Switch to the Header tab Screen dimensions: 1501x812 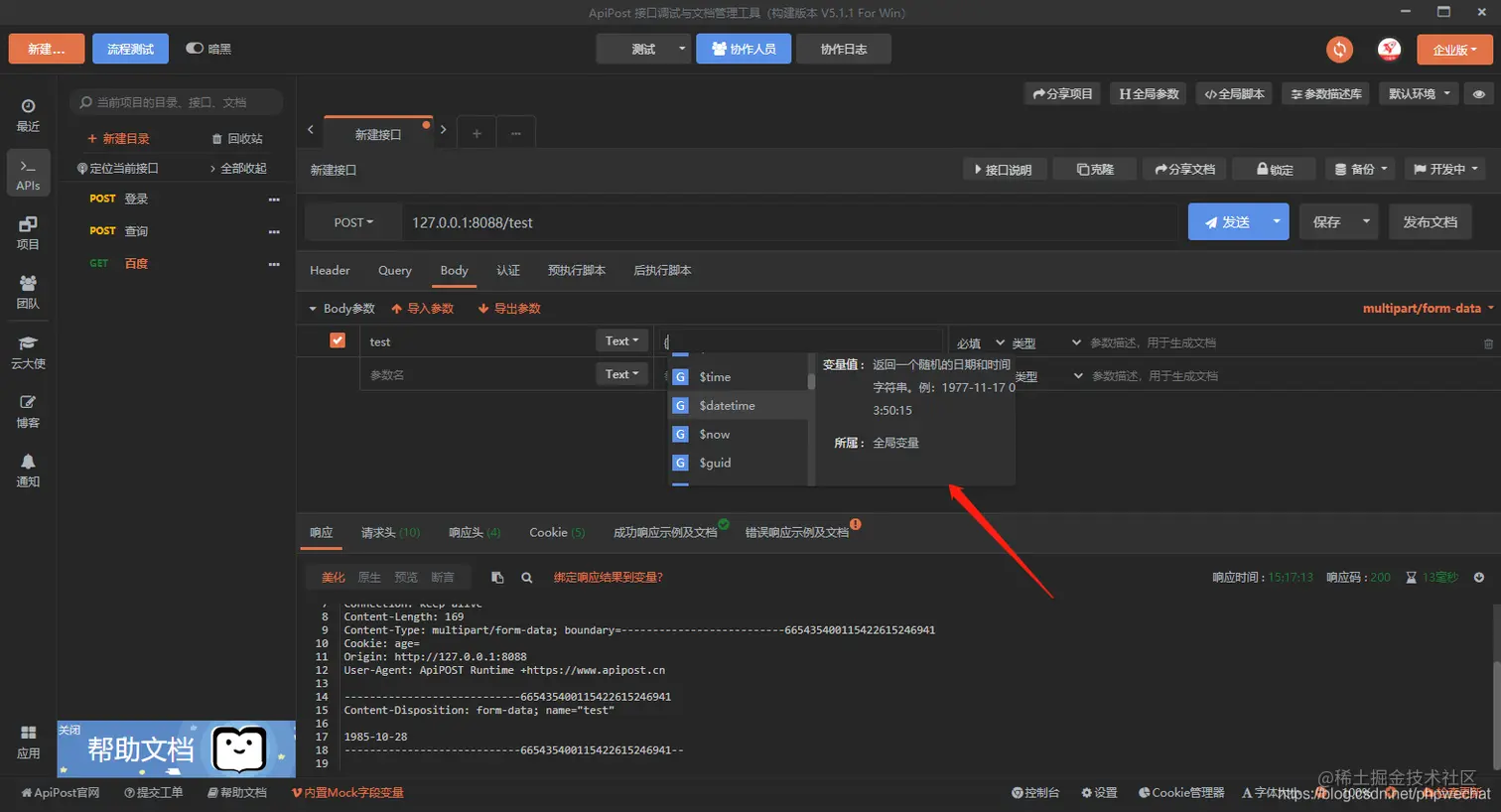point(330,270)
